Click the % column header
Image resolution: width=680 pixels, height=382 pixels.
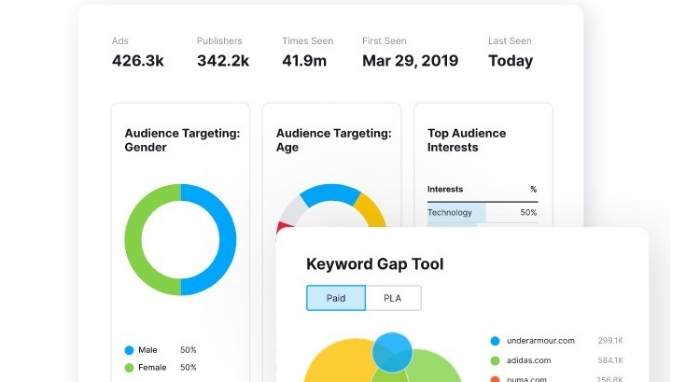pyautogui.click(x=533, y=189)
